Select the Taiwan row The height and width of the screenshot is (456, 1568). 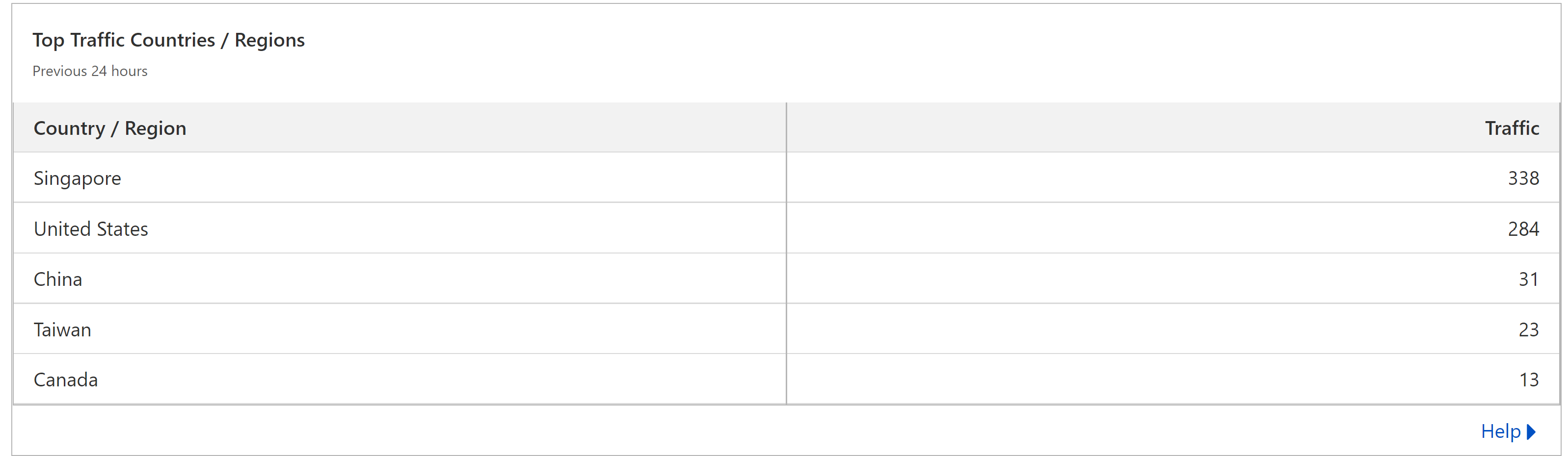point(786,329)
